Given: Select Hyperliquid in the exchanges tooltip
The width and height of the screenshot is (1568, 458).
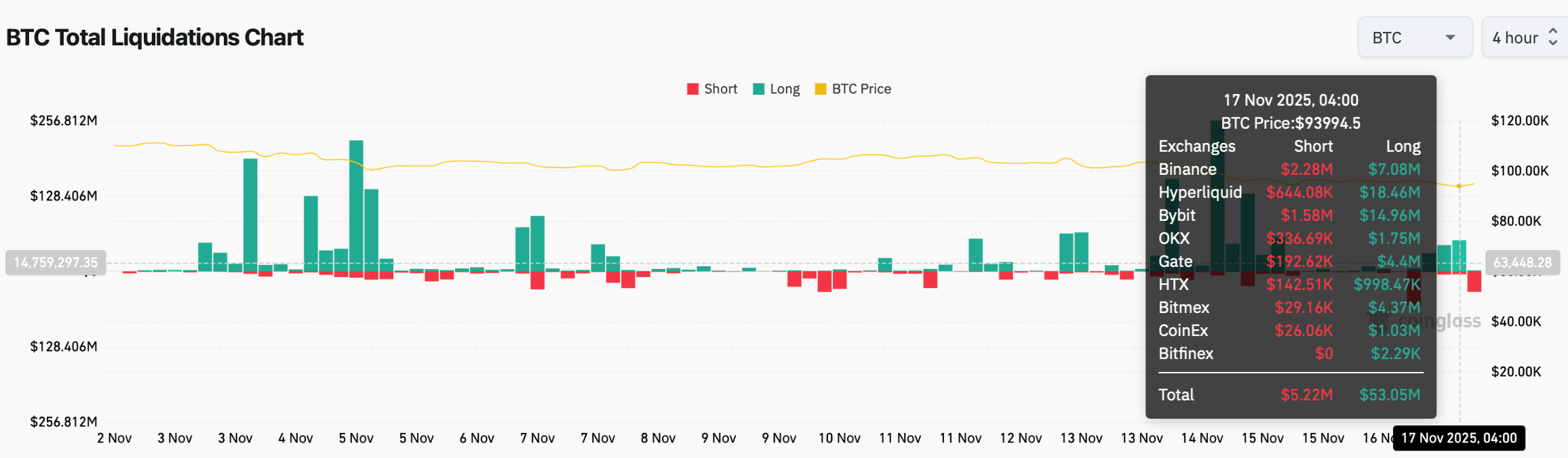Looking at the screenshot, I should click(x=1200, y=192).
